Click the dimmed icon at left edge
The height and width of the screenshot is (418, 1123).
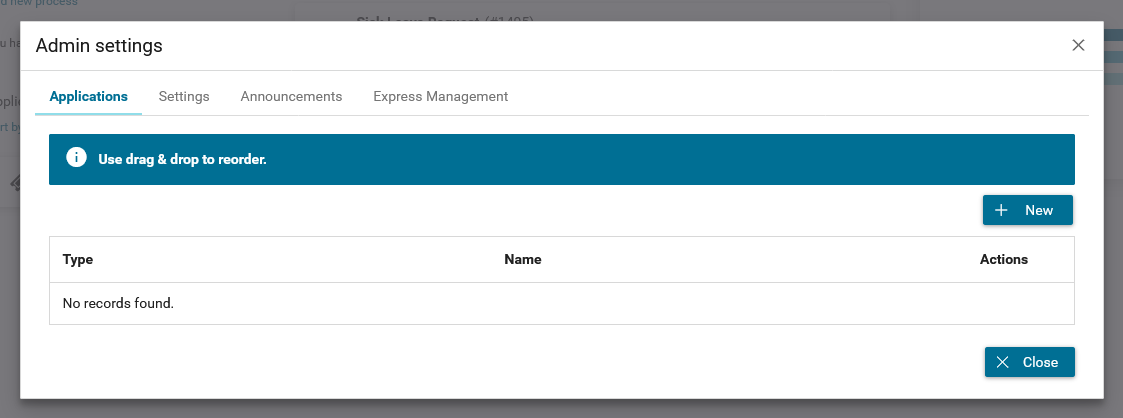tap(15, 183)
